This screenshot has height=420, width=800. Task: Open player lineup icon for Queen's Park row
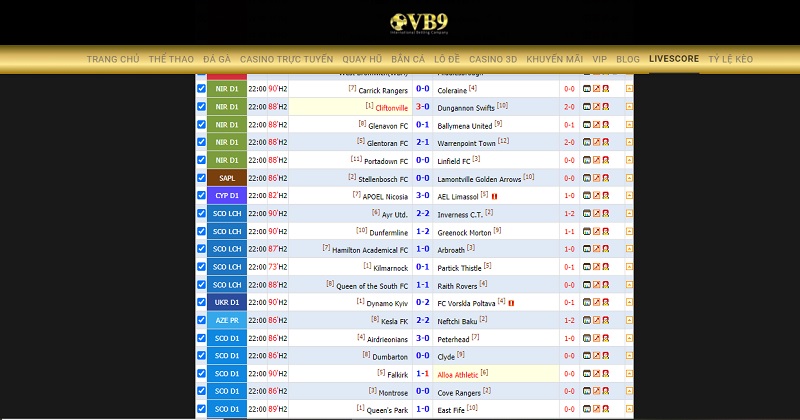pos(606,409)
